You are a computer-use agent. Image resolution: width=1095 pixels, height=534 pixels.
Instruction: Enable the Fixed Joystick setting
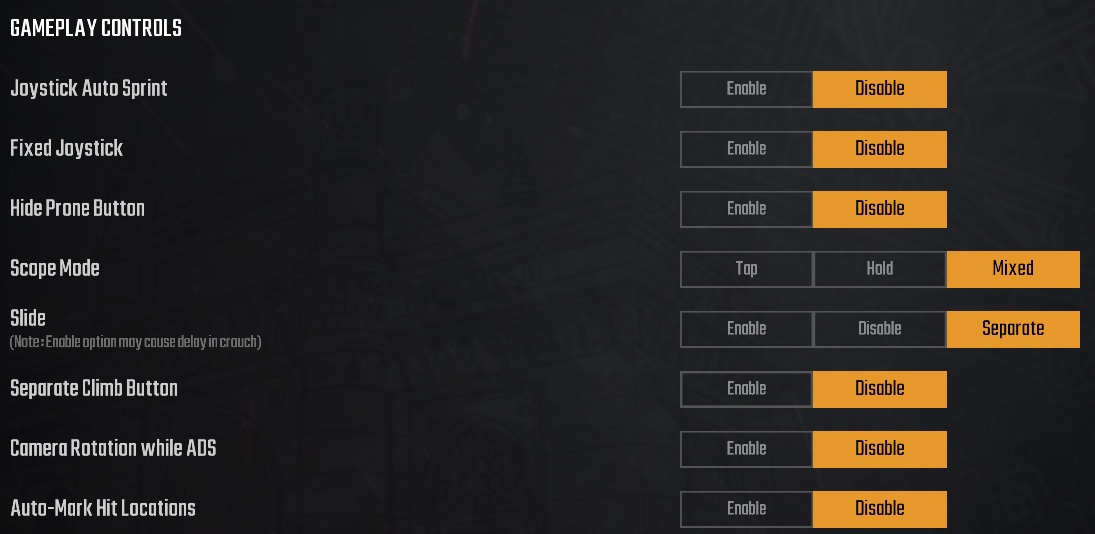point(746,149)
